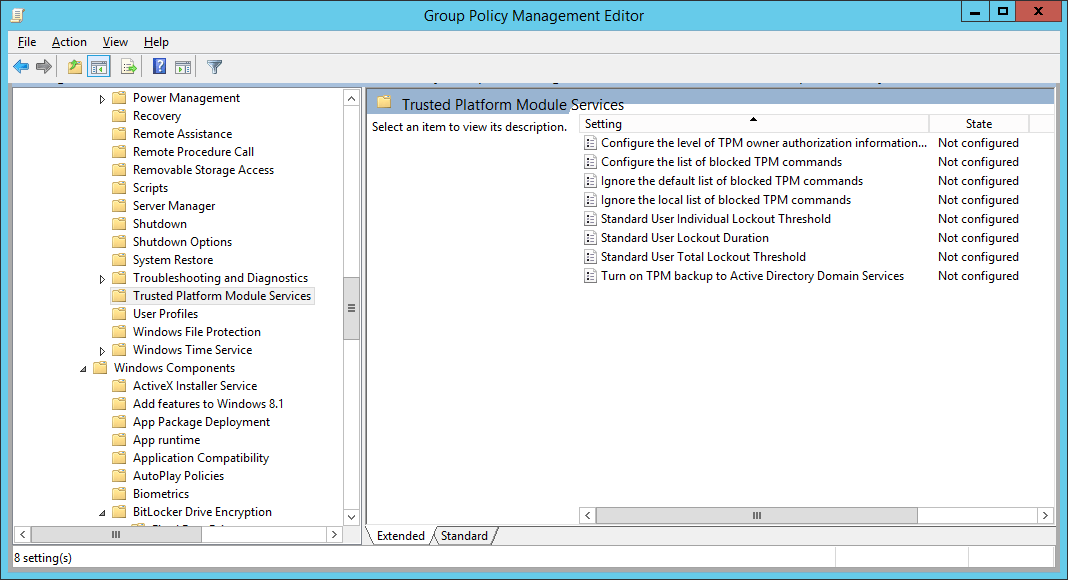Toggle the Show/Hide Console Tree icon
Viewport: 1068px width, 580px height.
click(97, 66)
